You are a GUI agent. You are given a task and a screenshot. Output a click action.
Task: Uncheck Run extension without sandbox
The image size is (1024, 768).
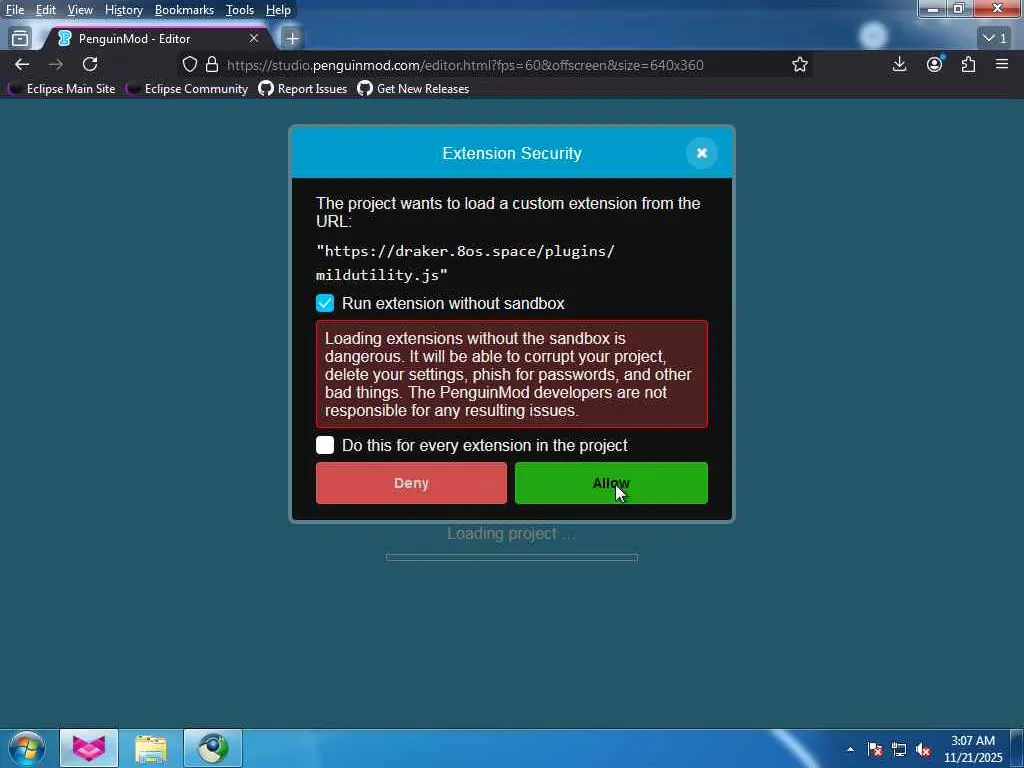[325, 303]
